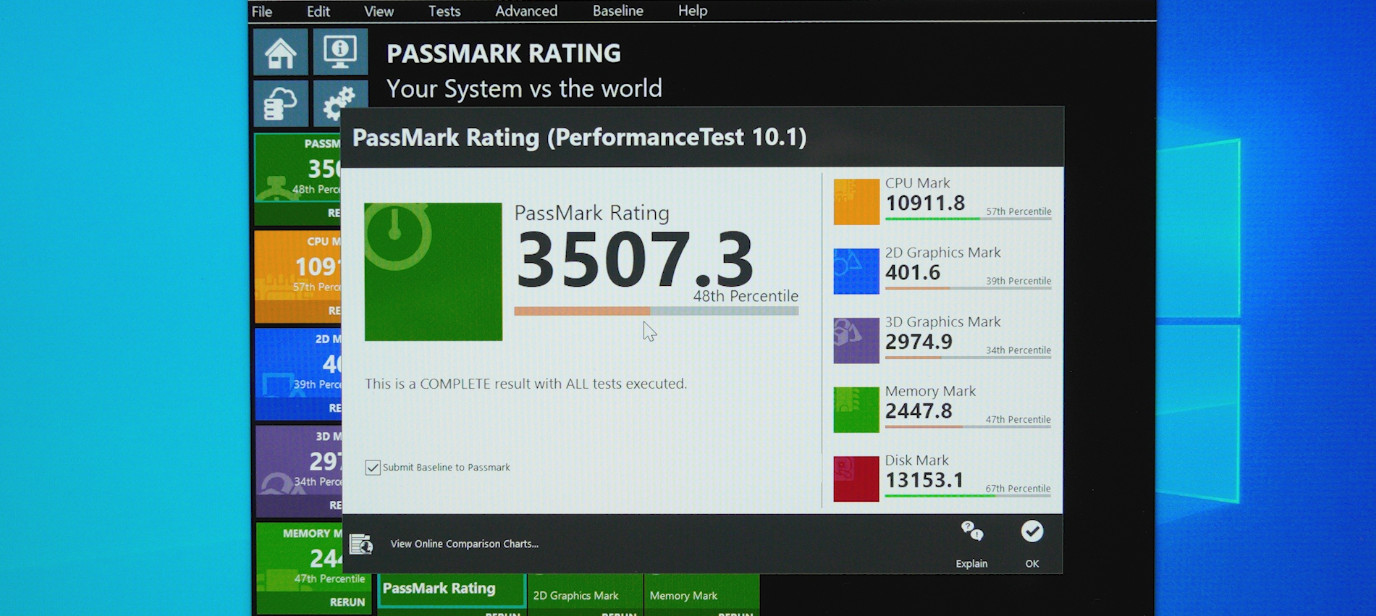Click the Explain speech bubble icon

point(971,532)
